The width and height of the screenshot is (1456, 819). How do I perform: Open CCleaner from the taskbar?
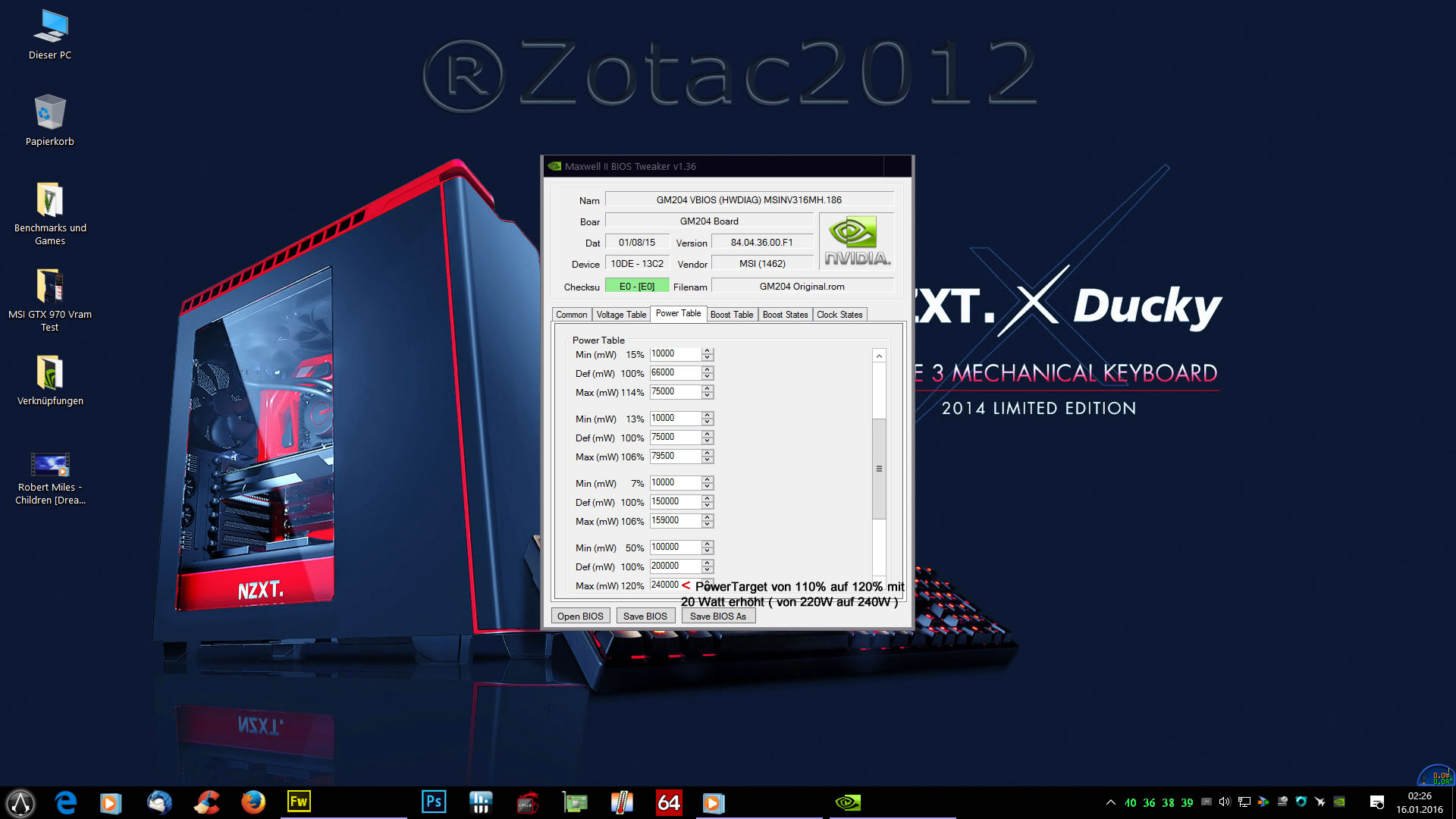point(206,802)
